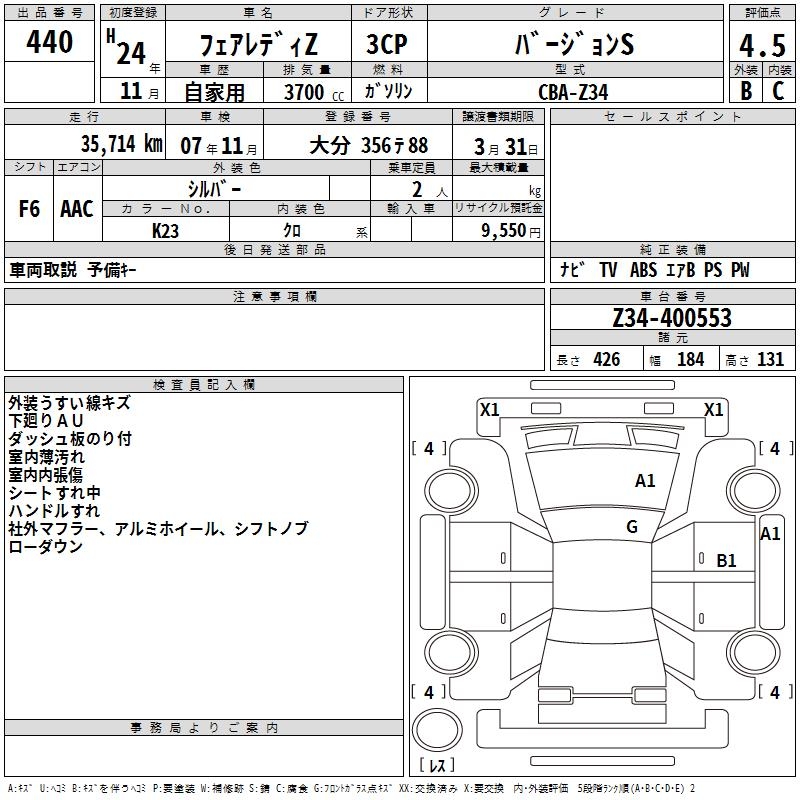Select the seating capacity 2 人
800x800 pixels.
click(430, 190)
